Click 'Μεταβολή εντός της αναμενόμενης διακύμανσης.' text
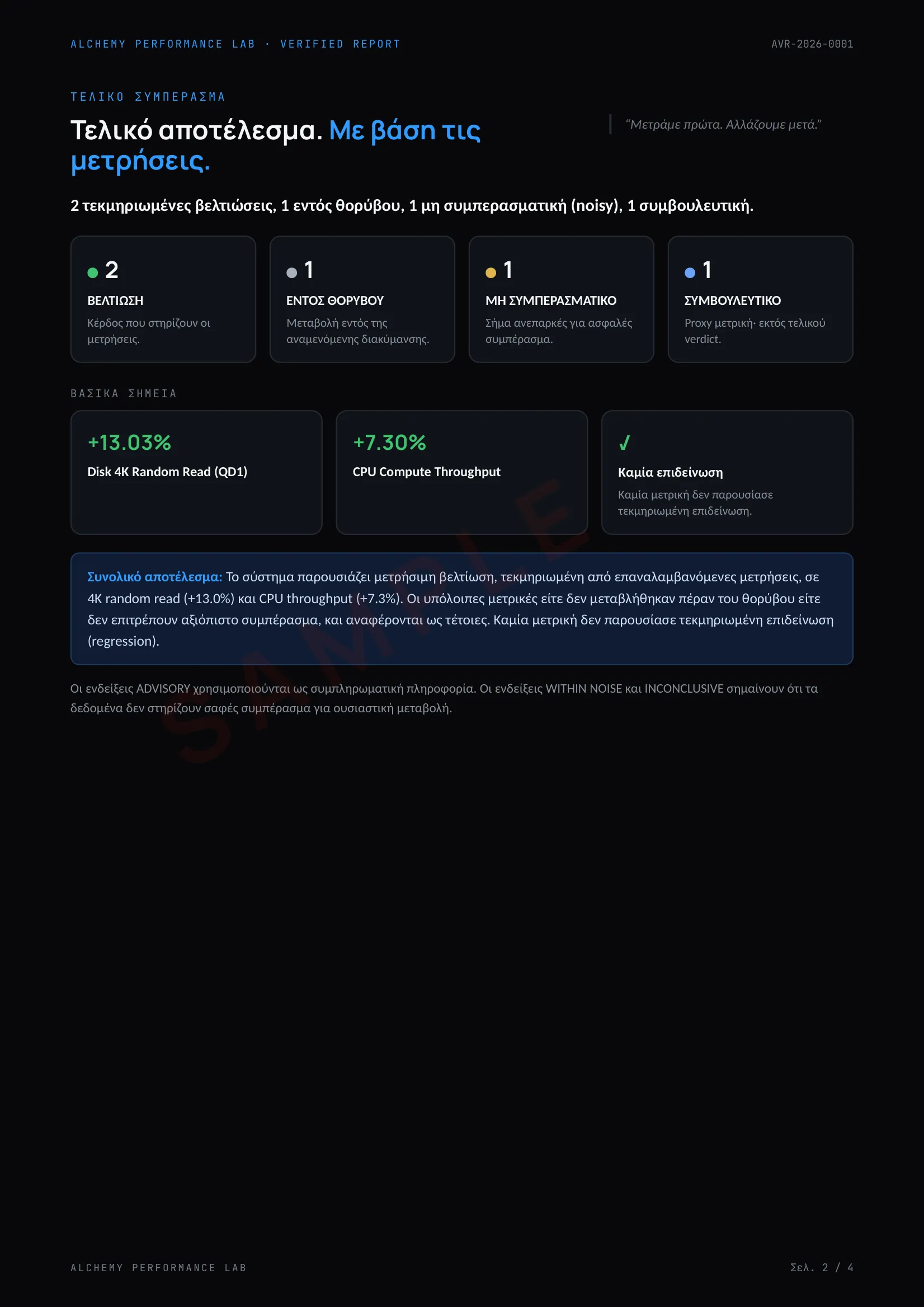This screenshot has height=1307, width=924. 358,331
